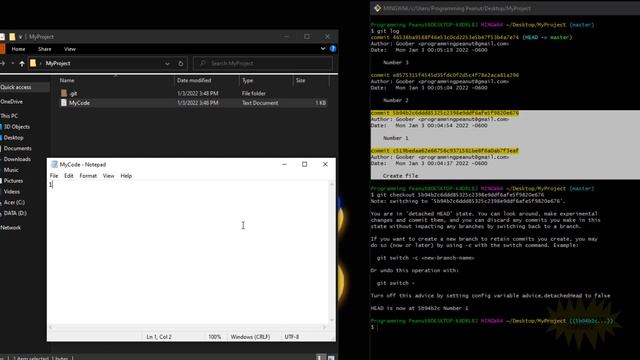Minimize the MyCode Notepad window
This screenshot has height=360, width=640.
coord(284,164)
